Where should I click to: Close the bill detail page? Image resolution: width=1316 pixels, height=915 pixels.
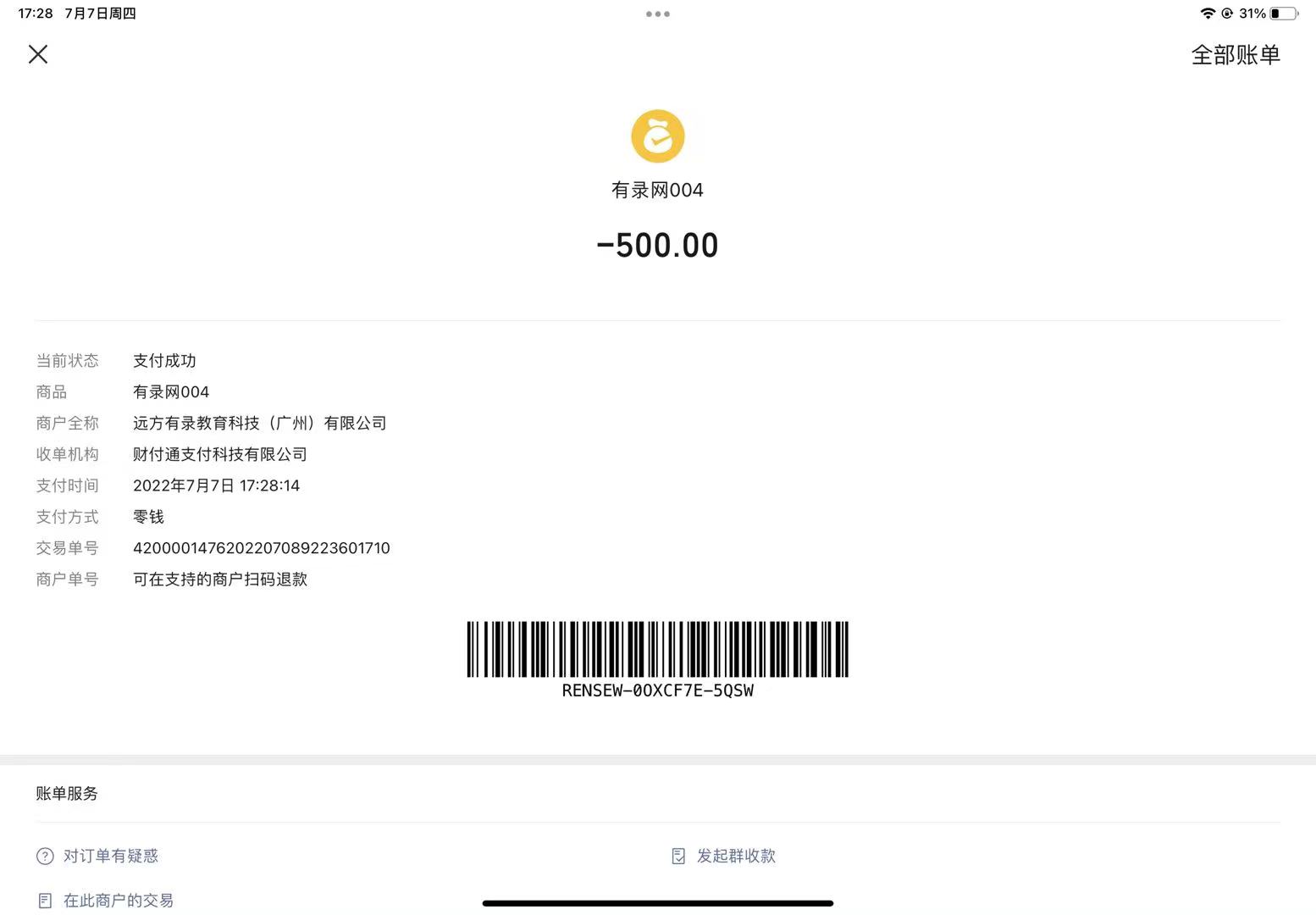click(x=38, y=54)
